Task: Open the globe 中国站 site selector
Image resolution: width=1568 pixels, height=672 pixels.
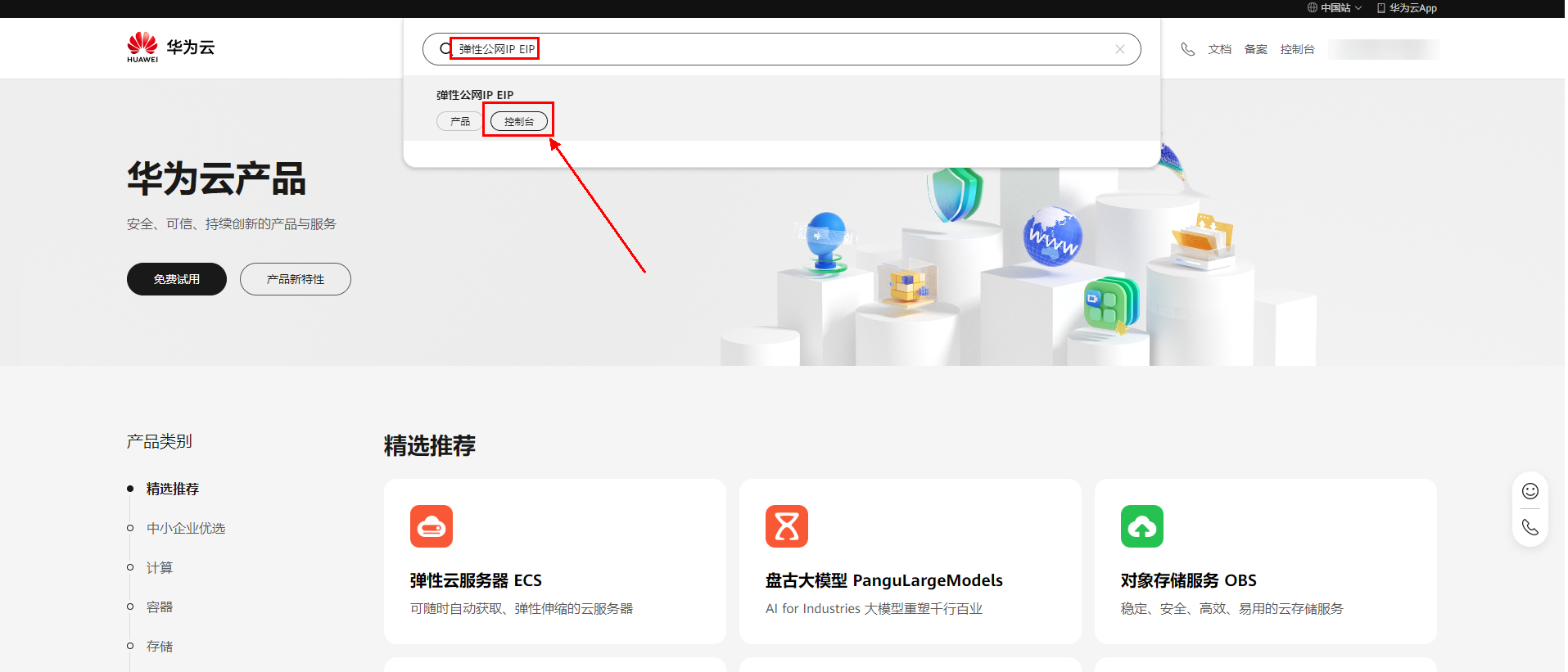Action: coord(1335,8)
